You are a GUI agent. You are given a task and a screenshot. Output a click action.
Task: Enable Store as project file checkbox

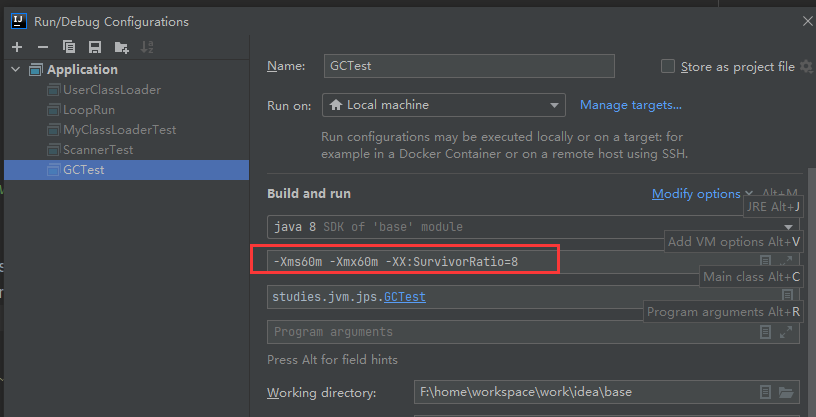pyautogui.click(x=668, y=67)
